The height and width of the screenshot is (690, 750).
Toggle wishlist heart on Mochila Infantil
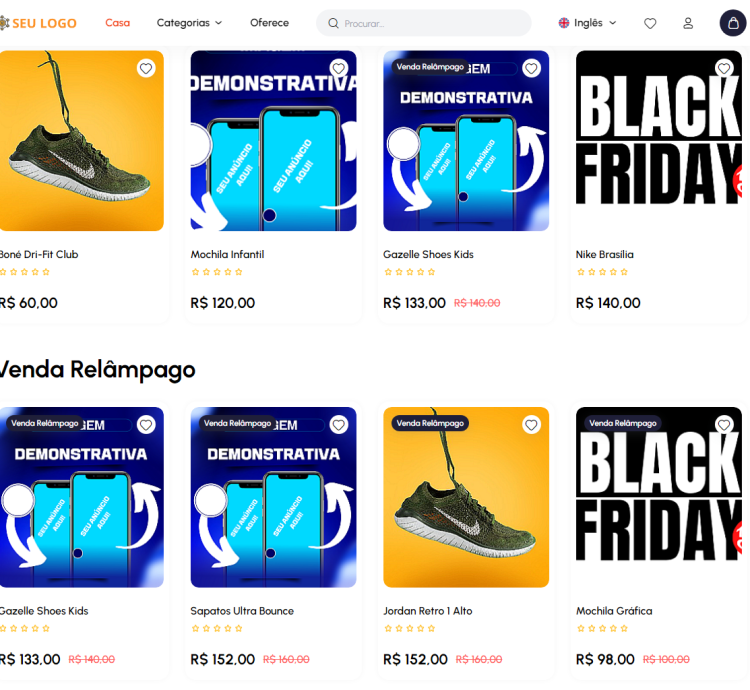339,68
